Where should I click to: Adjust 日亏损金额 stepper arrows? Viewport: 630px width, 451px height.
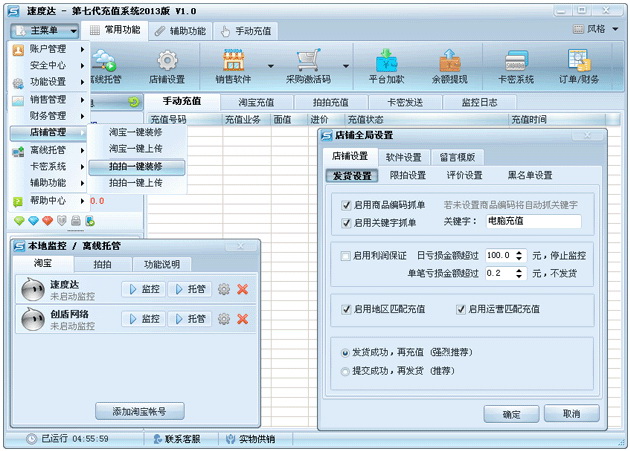point(519,256)
